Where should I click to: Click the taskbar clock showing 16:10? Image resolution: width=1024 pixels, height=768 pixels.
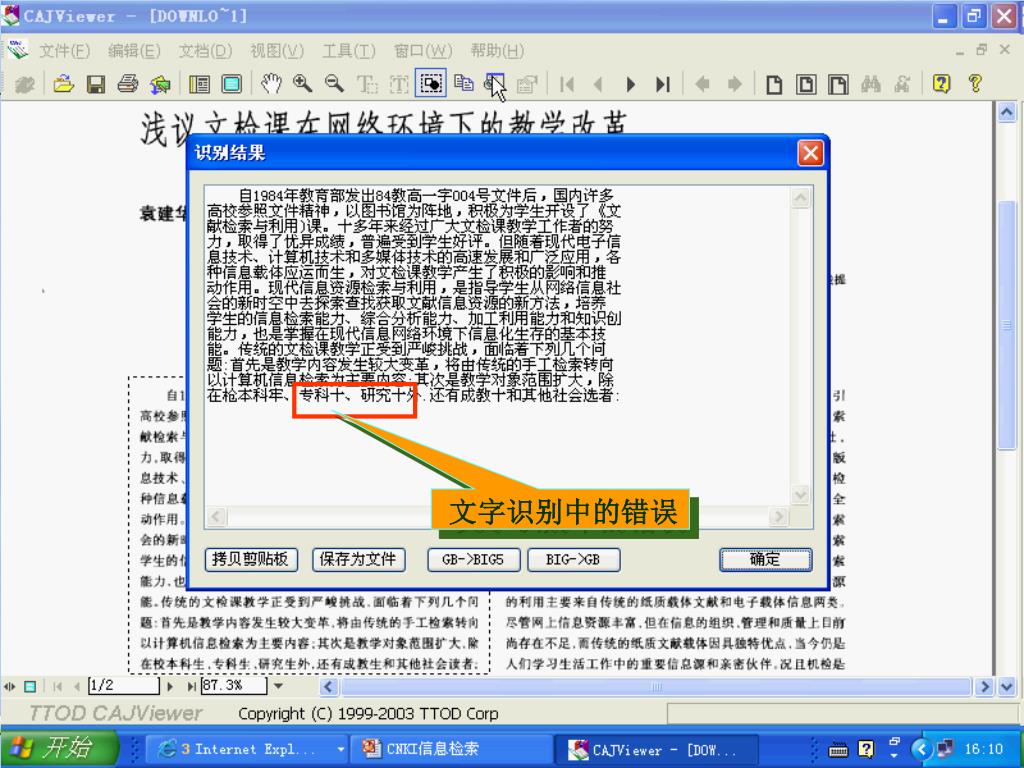[983, 748]
